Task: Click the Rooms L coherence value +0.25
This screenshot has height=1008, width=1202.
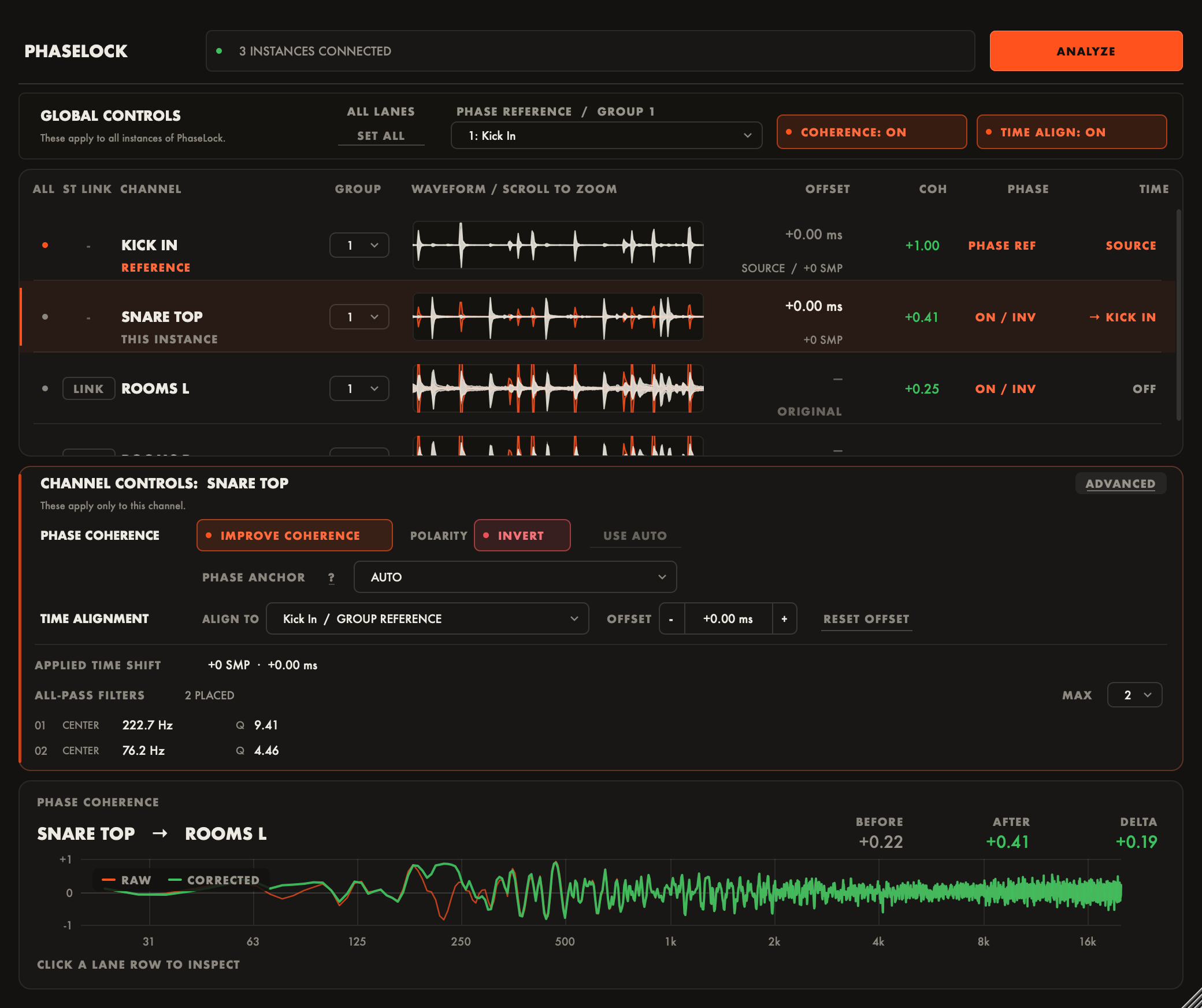Action: pos(922,388)
